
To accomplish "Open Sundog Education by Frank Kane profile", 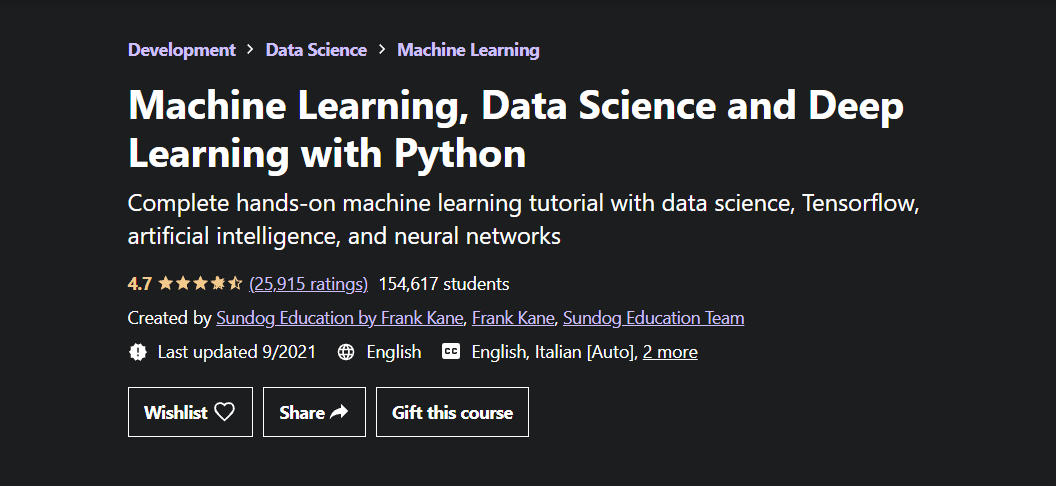I will point(340,319).
